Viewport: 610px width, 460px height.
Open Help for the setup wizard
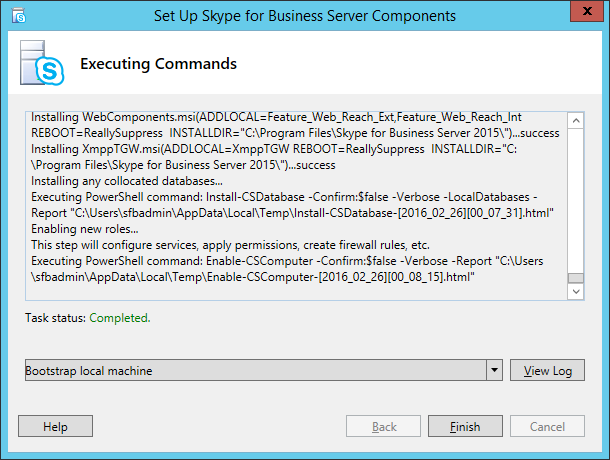pos(55,426)
